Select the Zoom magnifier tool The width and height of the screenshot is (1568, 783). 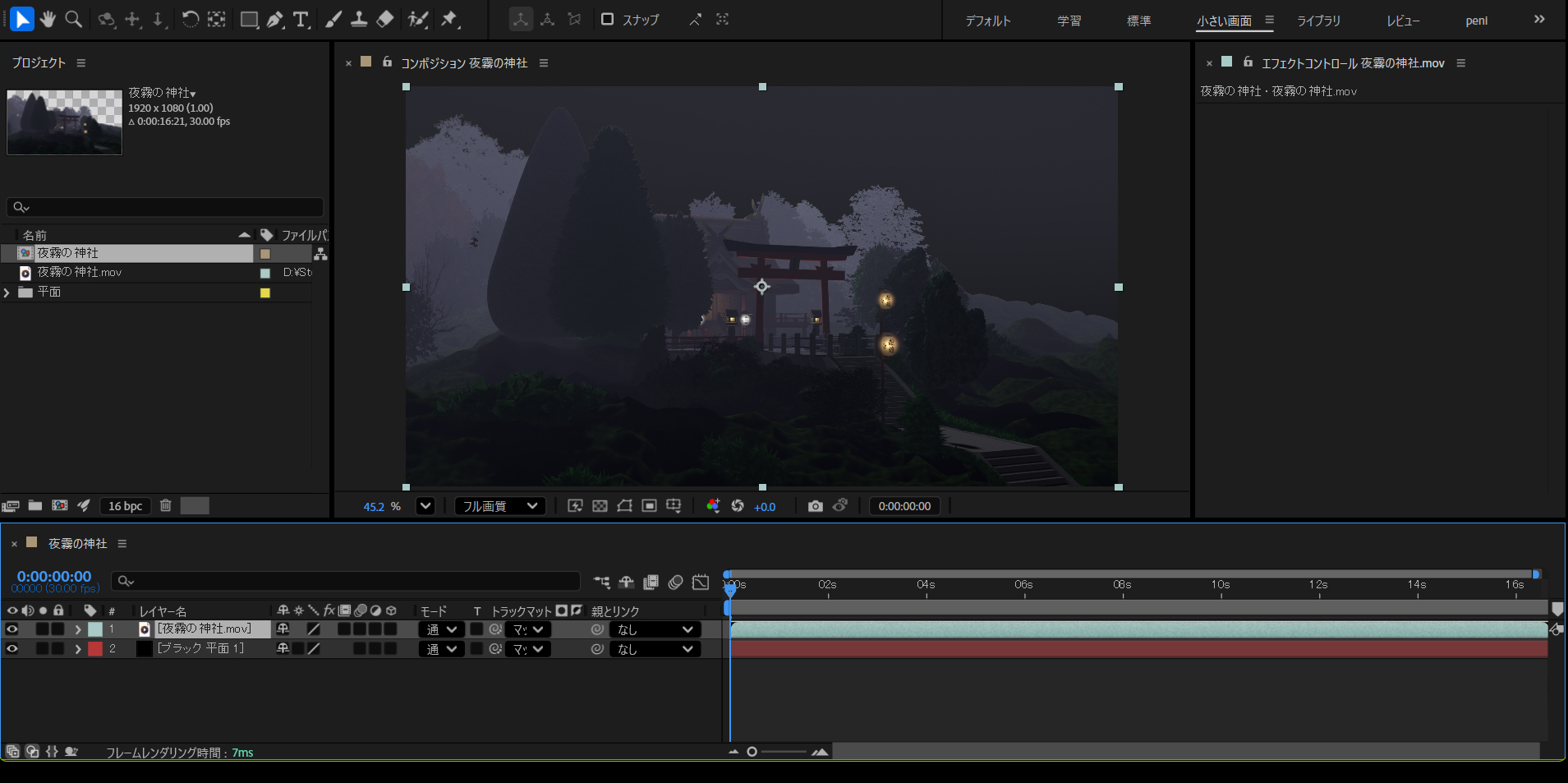(x=74, y=19)
